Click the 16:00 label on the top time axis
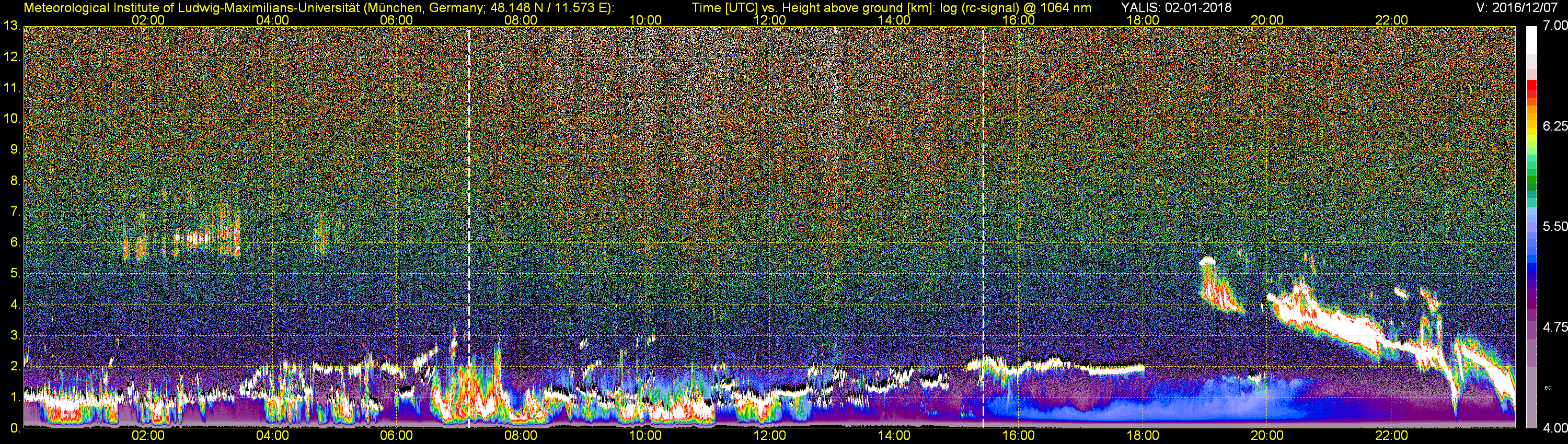This screenshot has width=1568, height=444. [x=1018, y=20]
